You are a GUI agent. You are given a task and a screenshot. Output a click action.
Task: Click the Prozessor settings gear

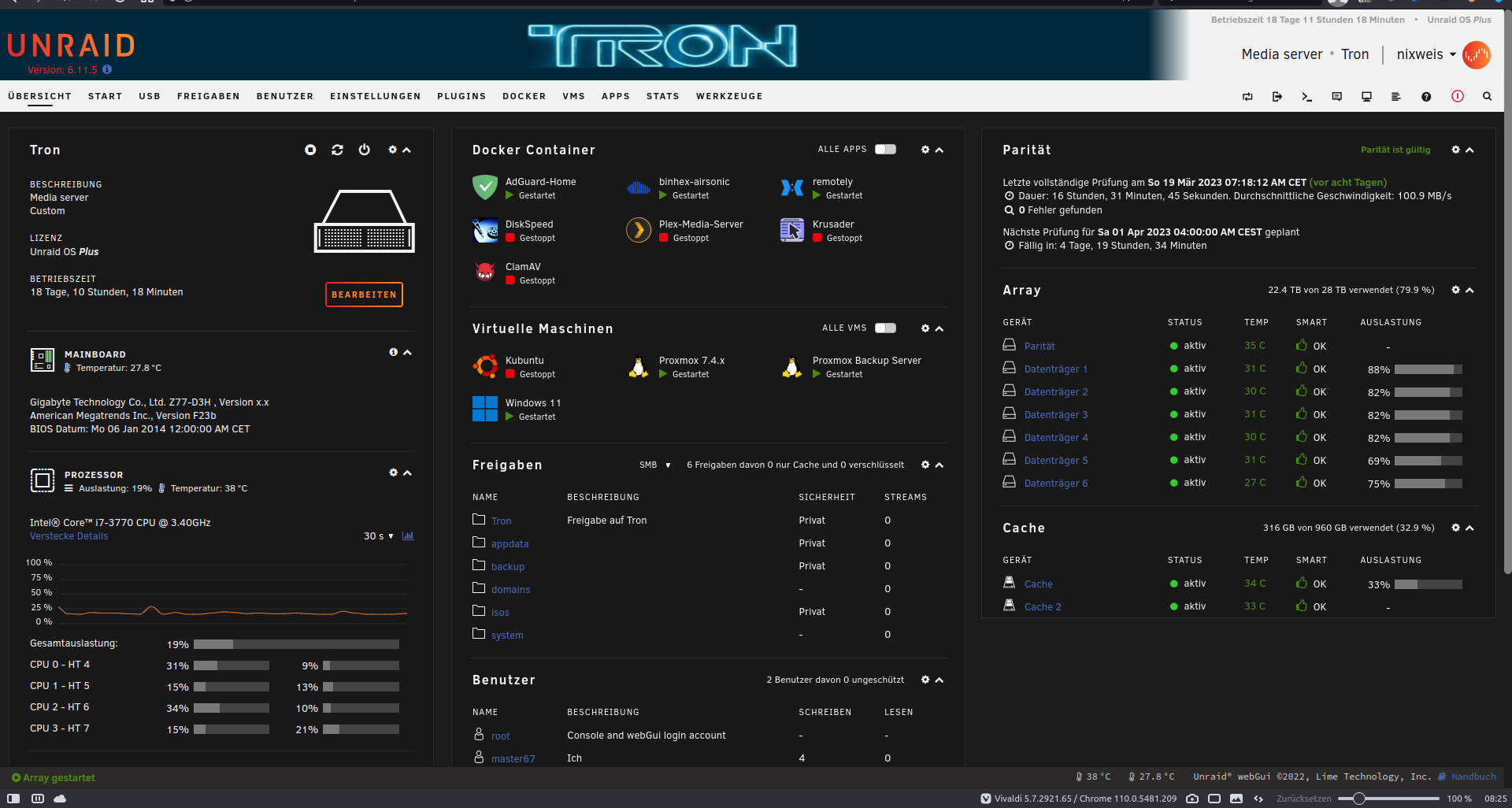[393, 473]
